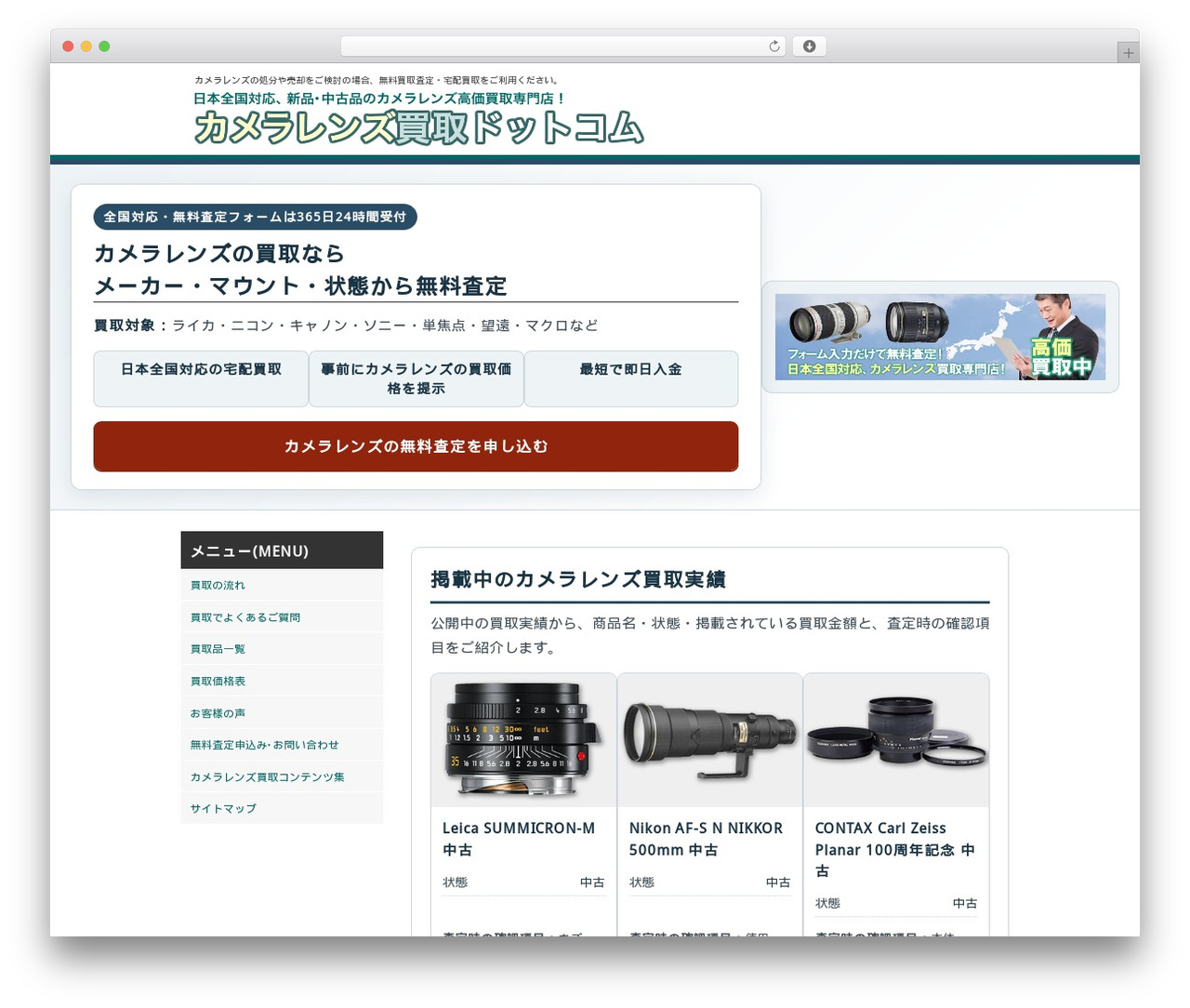Click the 日本全国対応の宅配買取 box
Screen dimensions: 1190x1008
tap(201, 378)
